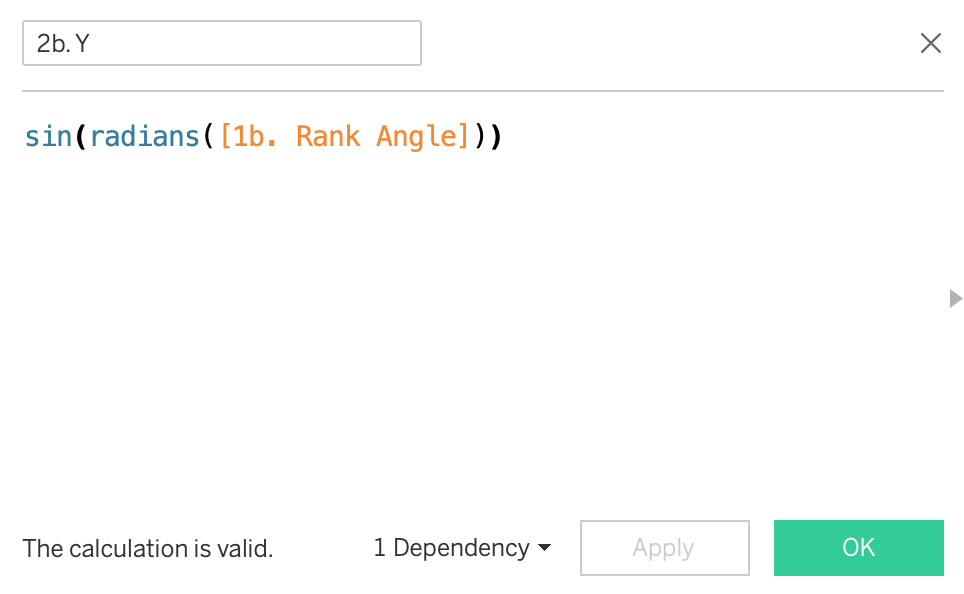
Task: Click the calculation name field 2b. Y
Action: 221,44
